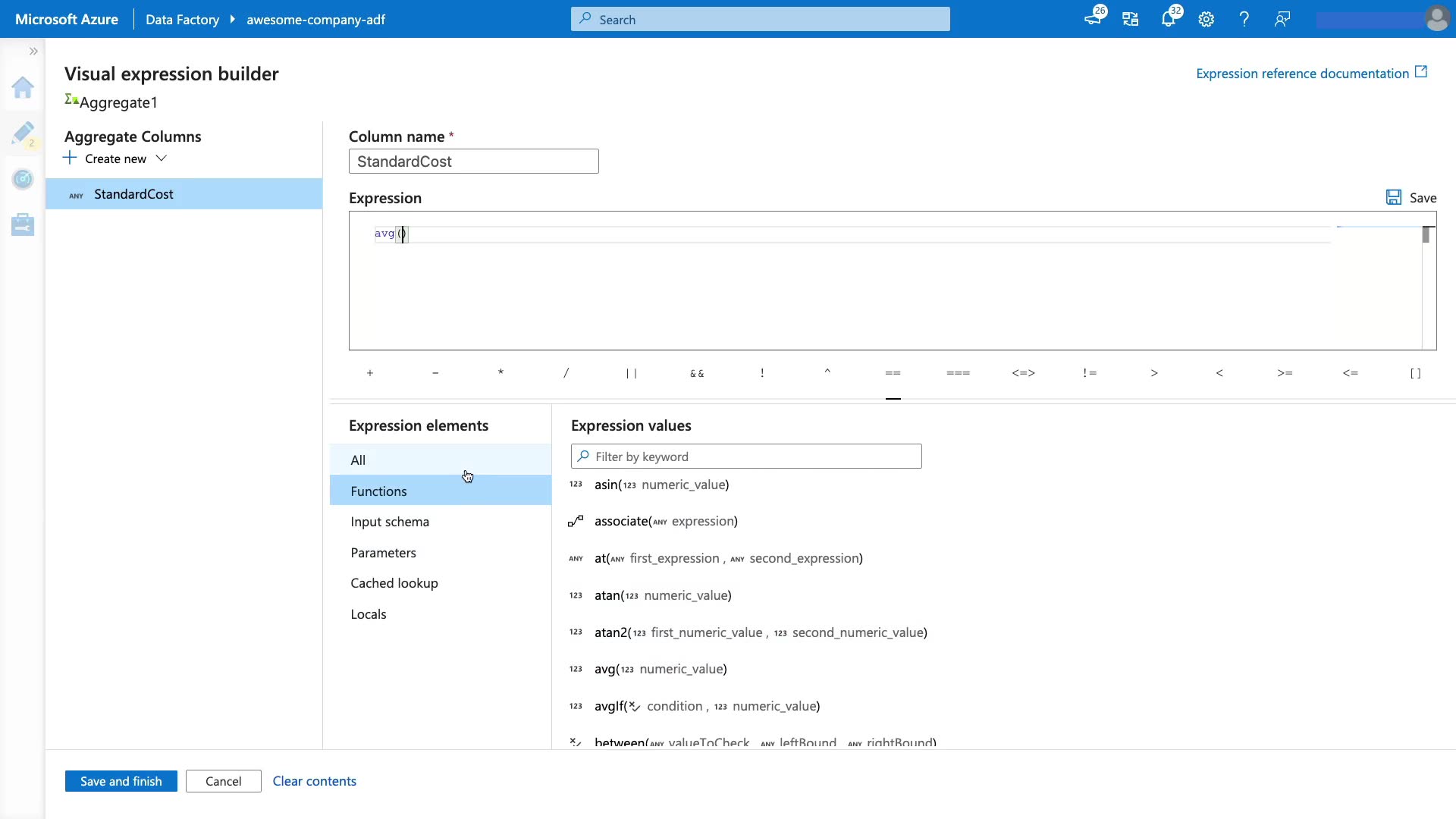Image resolution: width=1456 pixels, height=819 pixels.
Task: Click the expression editor scrollbar thumb
Action: (x=1426, y=235)
